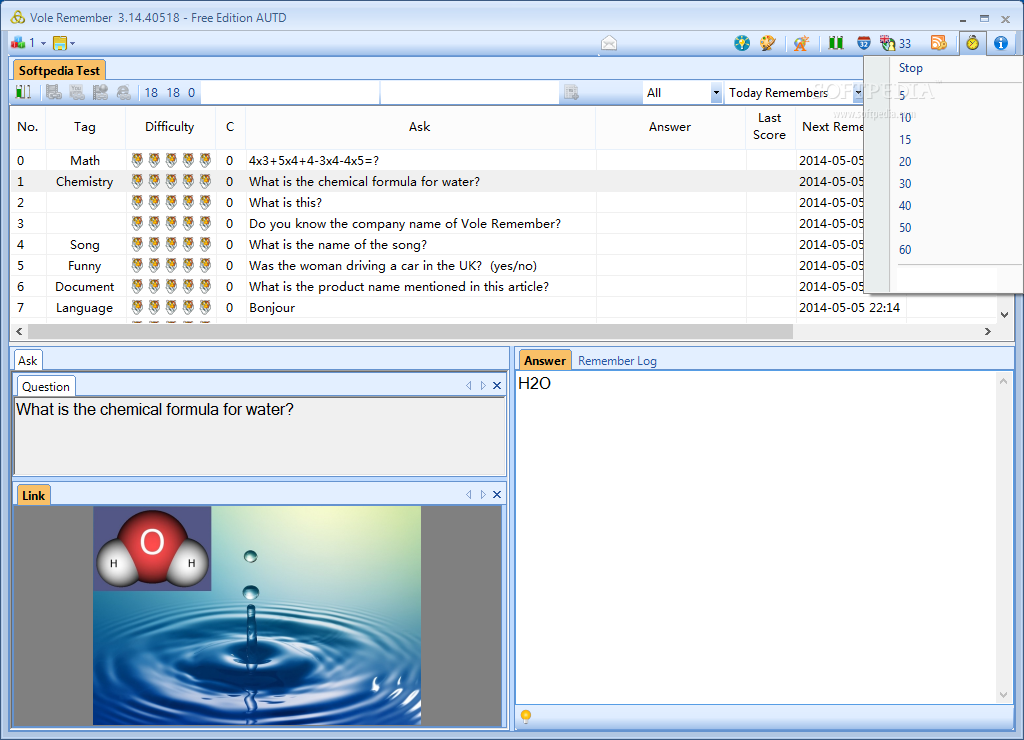Click the green books icon in the top toolbar

[x=836, y=43]
